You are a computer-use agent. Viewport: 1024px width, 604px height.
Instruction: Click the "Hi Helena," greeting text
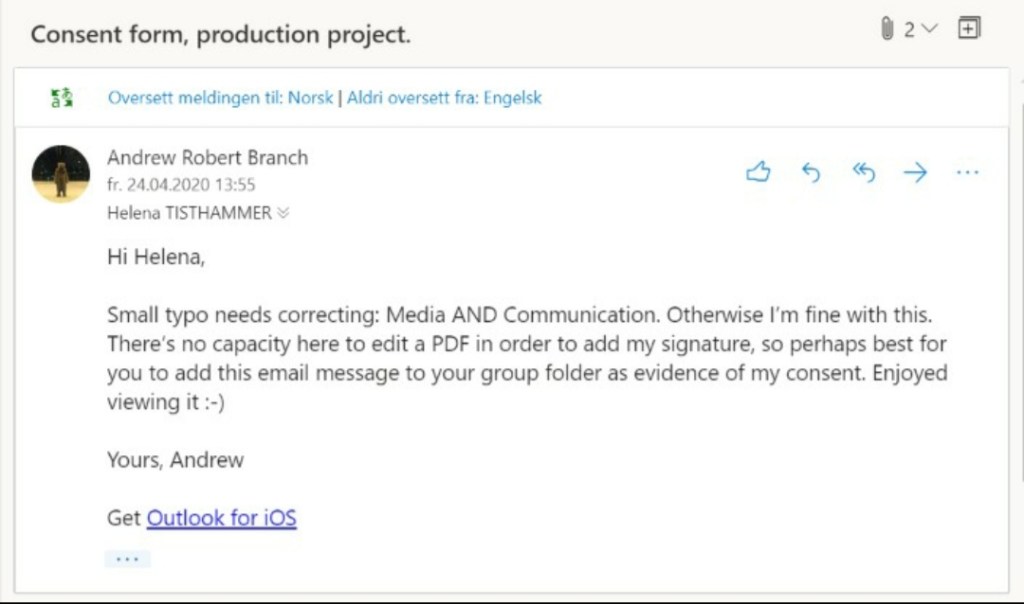tap(156, 258)
